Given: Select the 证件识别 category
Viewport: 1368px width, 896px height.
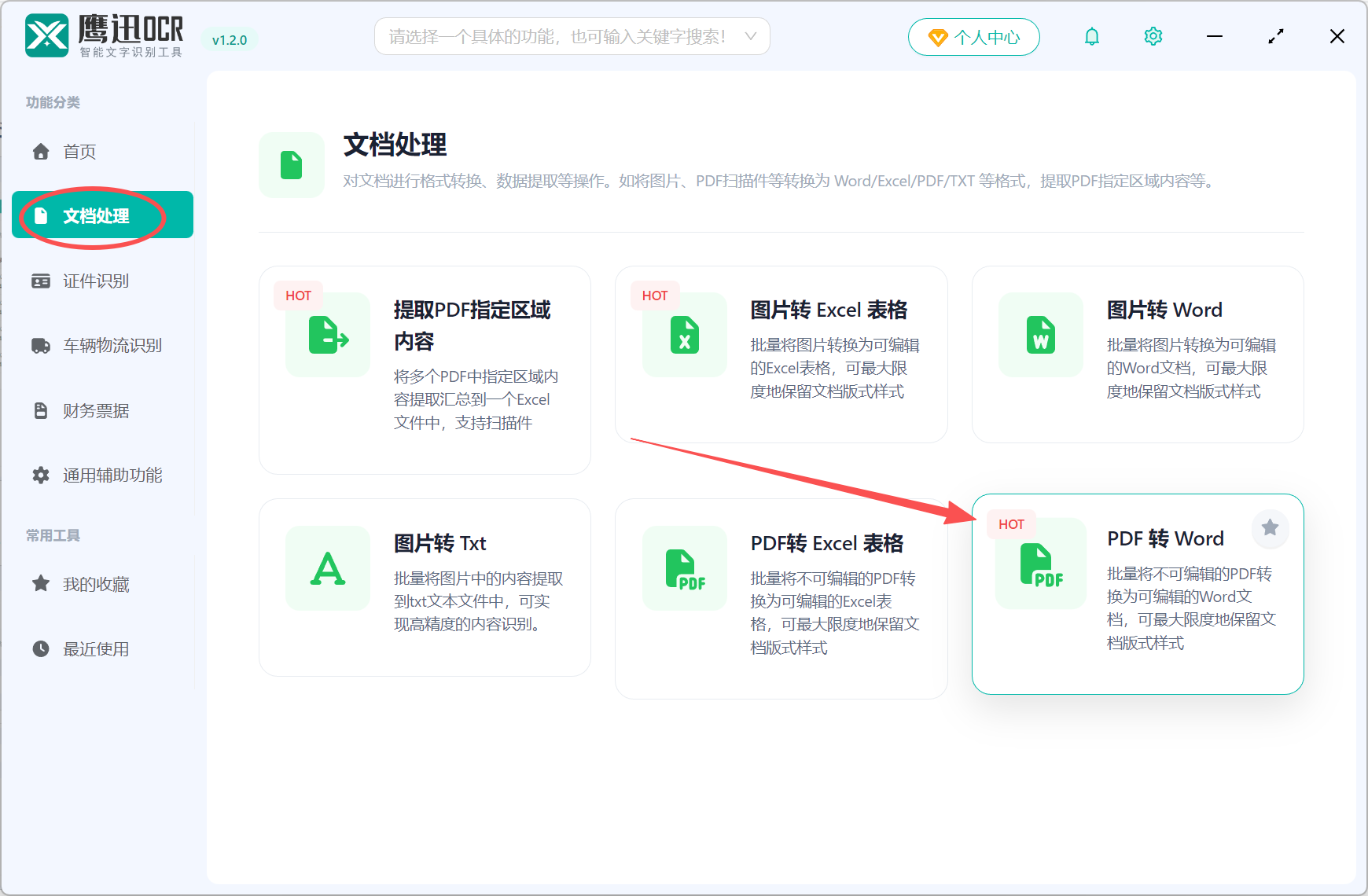Looking at the screenshot, I should [x=96, y=281].
